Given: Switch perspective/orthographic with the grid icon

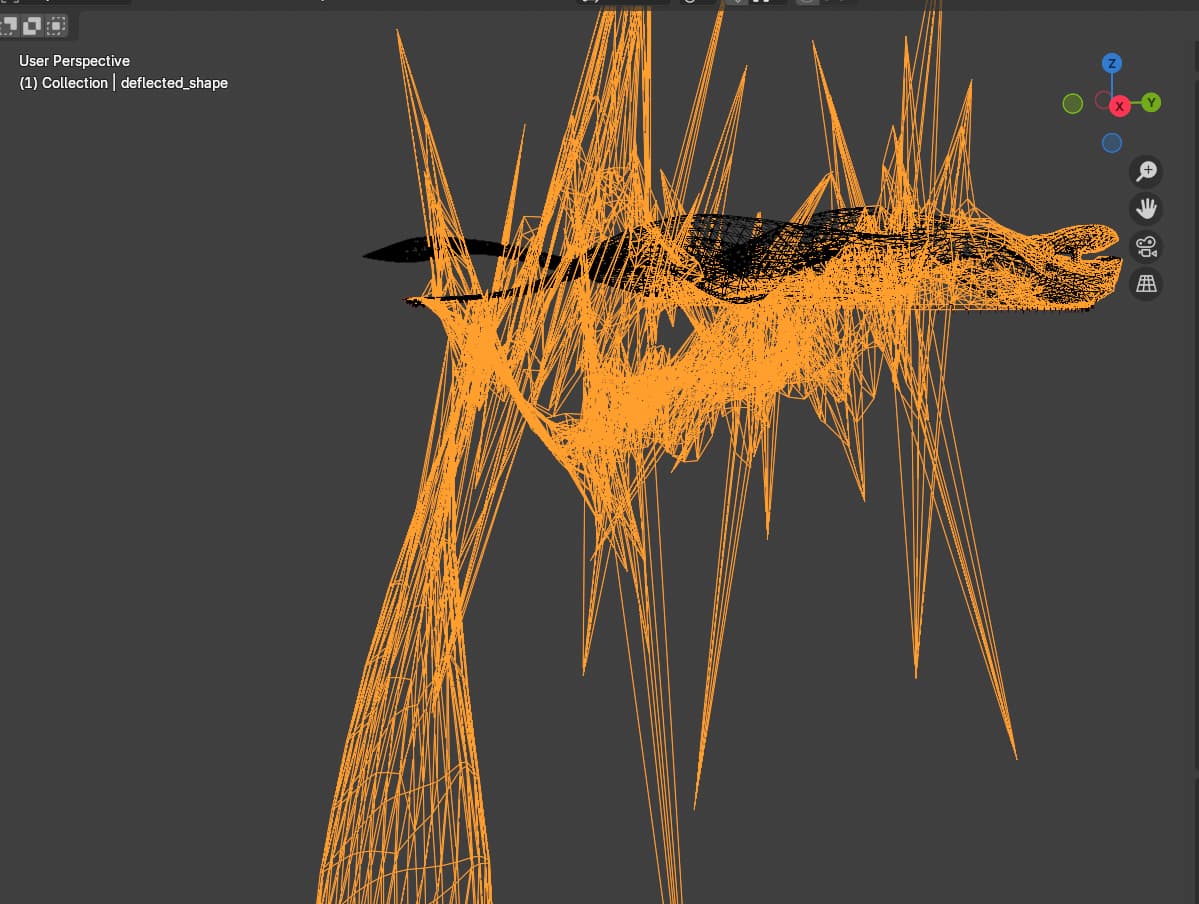Looking at the screenshot, I should (1145, 284).
